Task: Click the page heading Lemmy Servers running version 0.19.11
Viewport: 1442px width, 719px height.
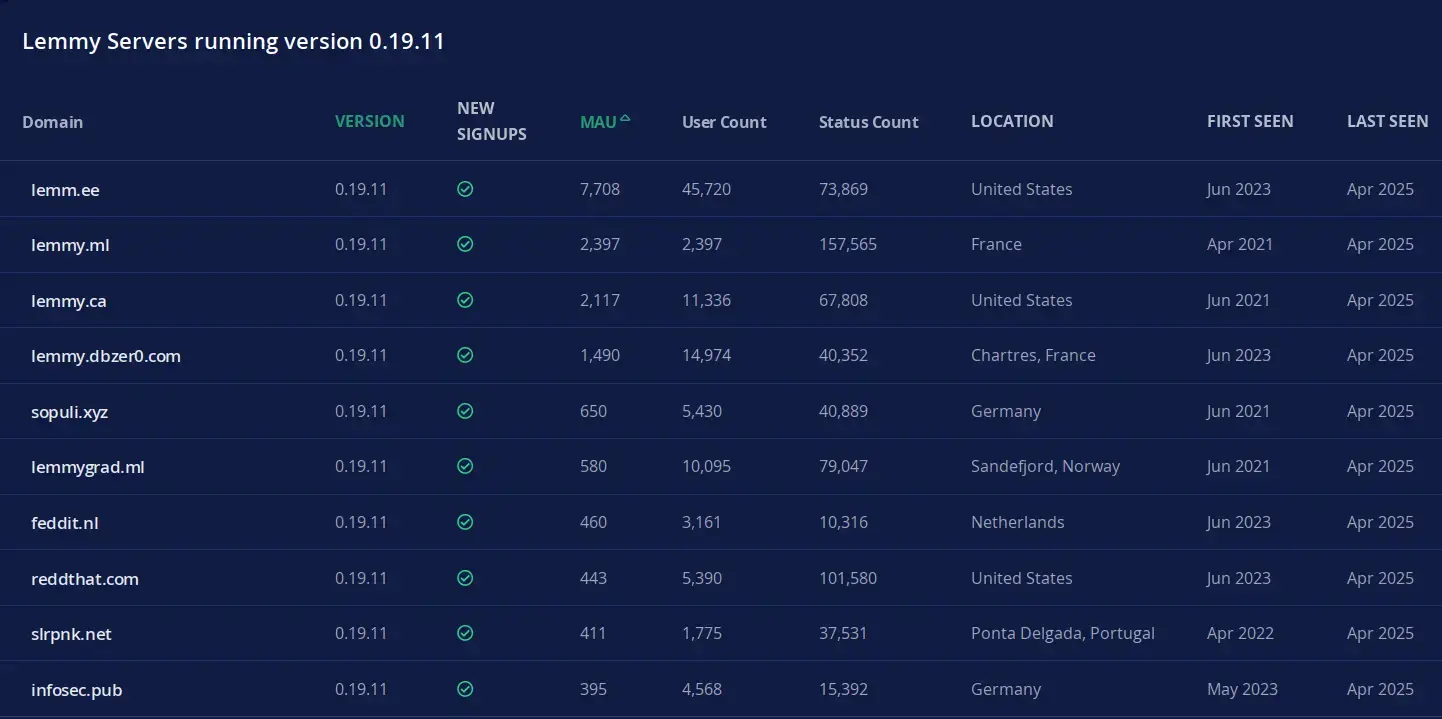Action: coord(233,41)
